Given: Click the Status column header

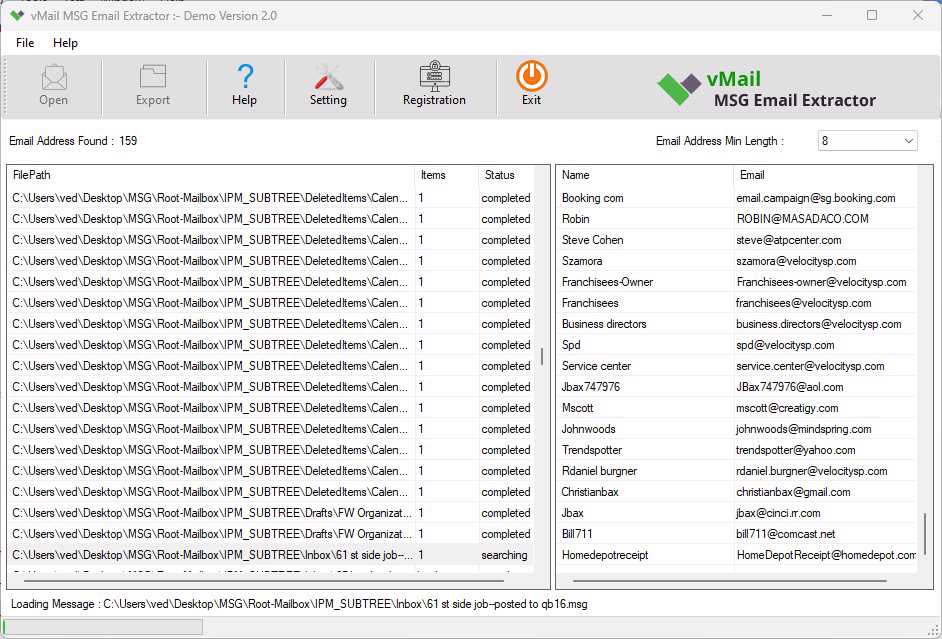Looking at the screenshot, I should pos(506,175).
